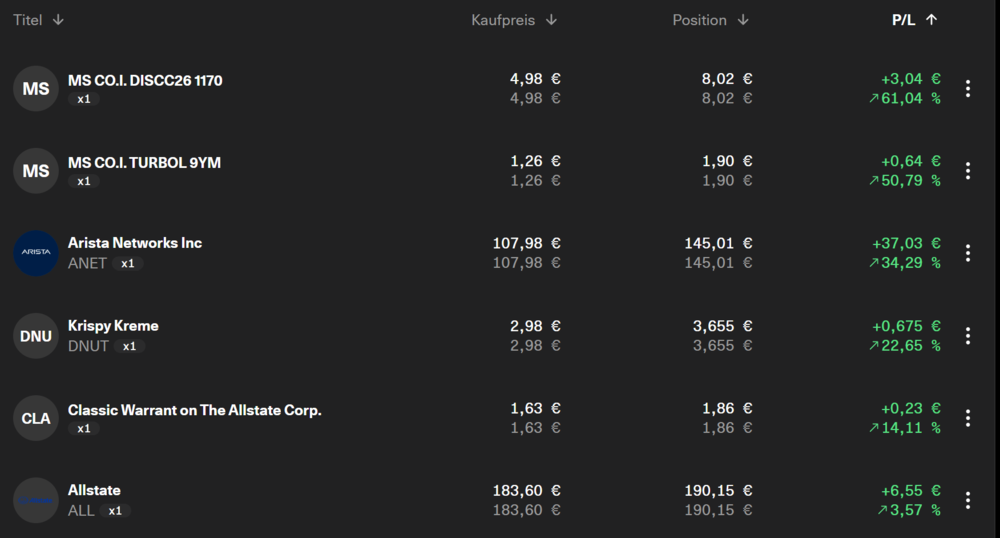Open three-dot menu in Allstate ALL row
The width and height of the screenshot is (1000, 538).
click(x=967, y=500)
